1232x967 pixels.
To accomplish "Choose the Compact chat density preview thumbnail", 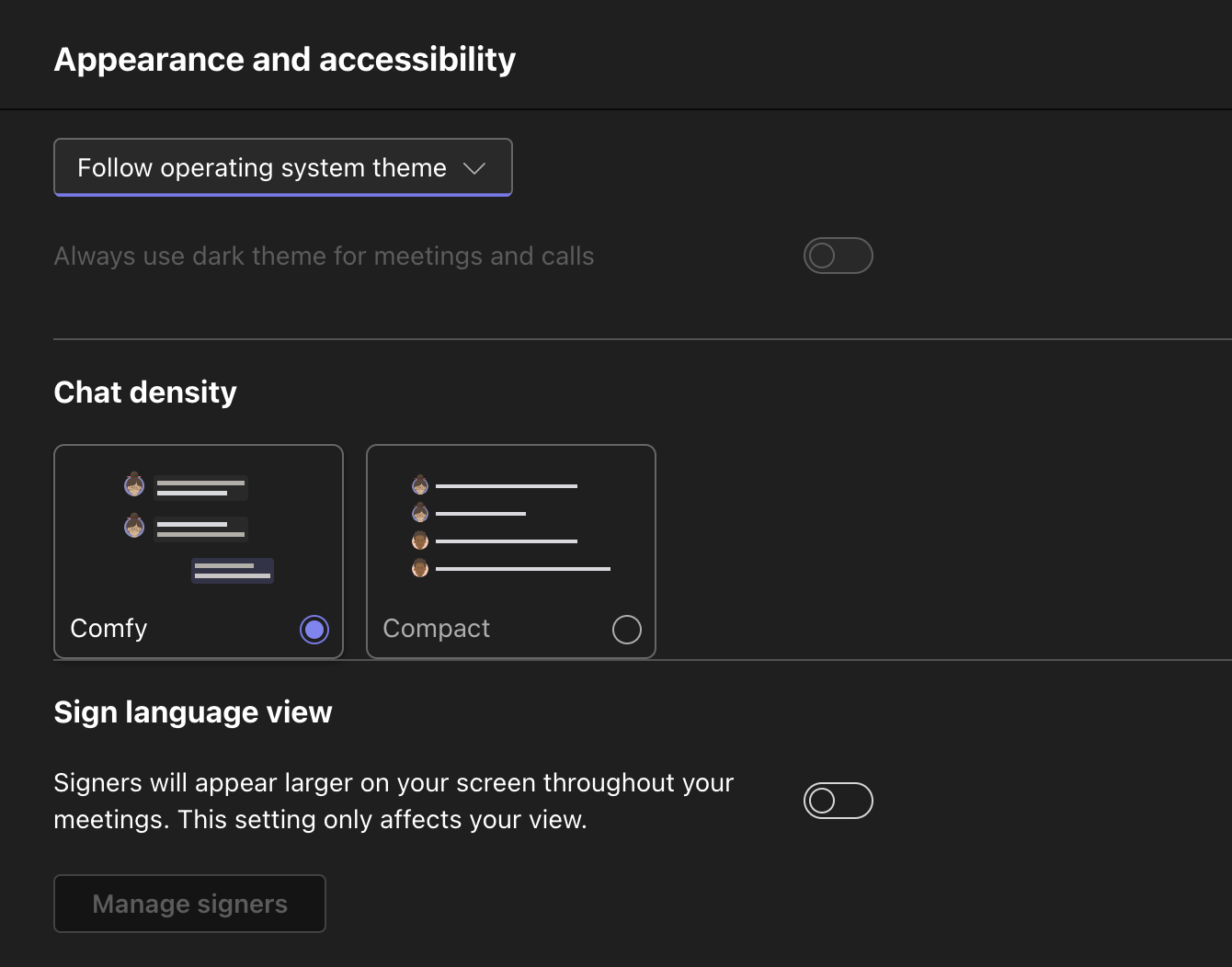I will tap(511, 527).
